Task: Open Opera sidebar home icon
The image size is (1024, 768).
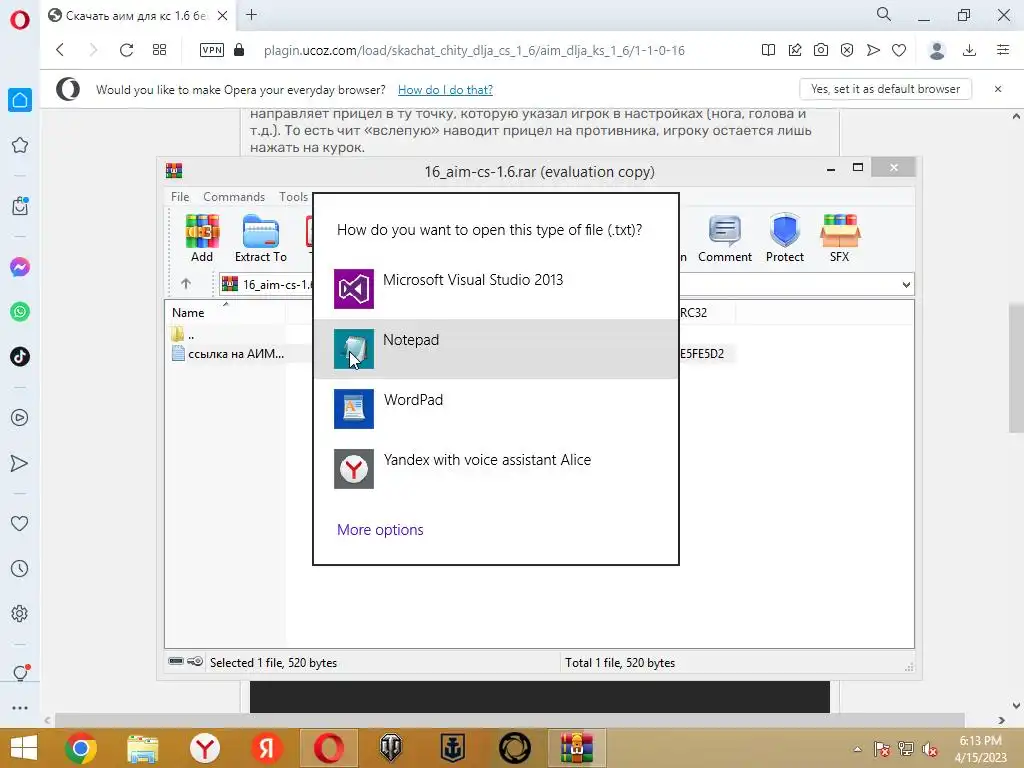Action: pos(20,100)
